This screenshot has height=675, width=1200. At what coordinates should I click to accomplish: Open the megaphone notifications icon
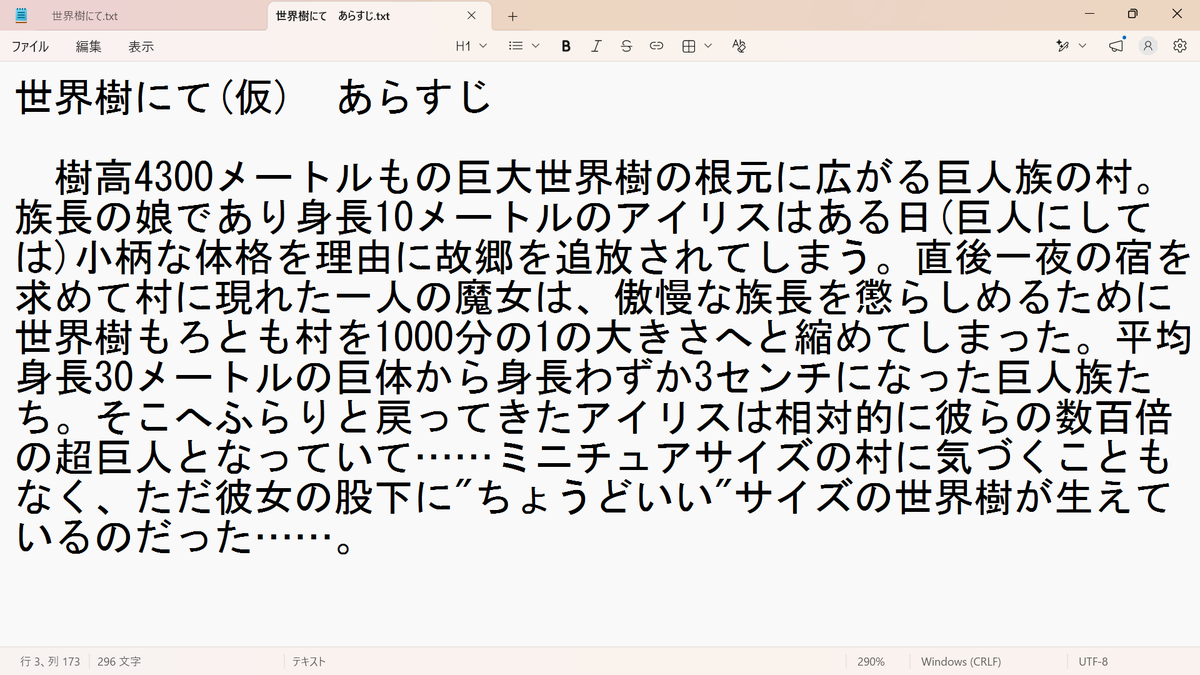[x=1116, y=46]
